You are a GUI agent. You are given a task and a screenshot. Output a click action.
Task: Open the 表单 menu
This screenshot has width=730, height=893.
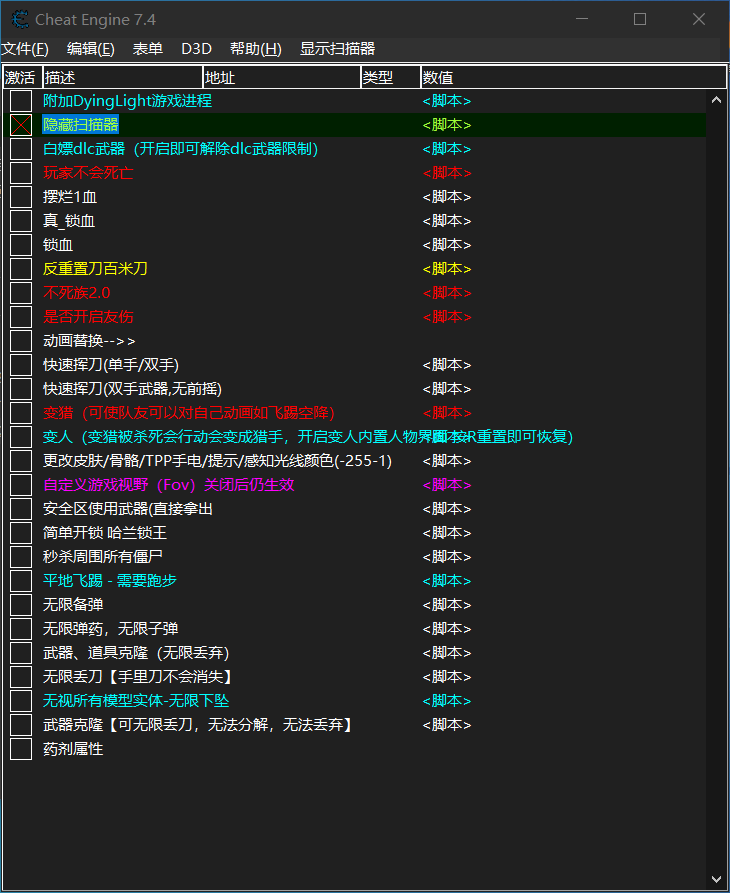click(x=147, y=49)
